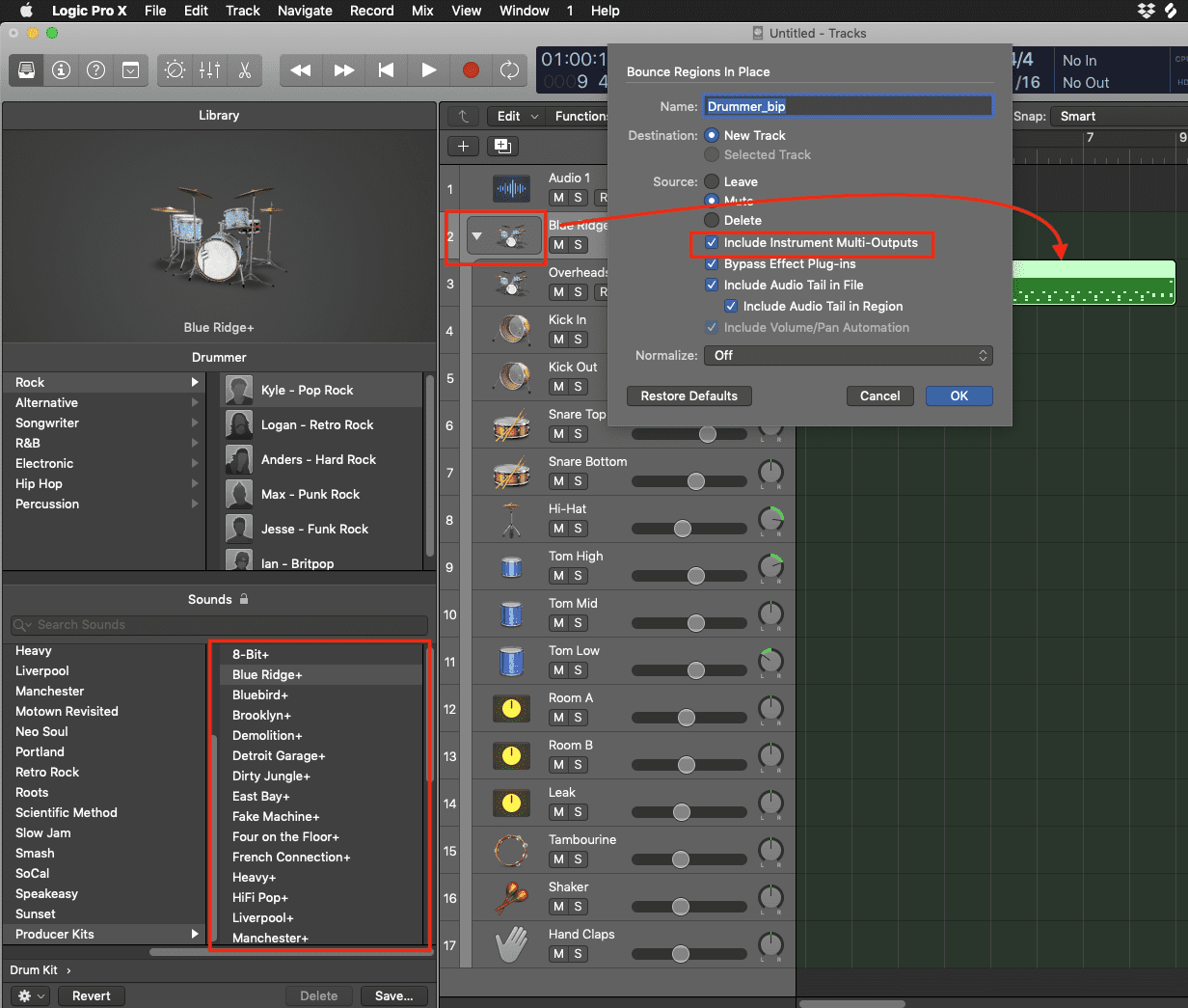The height and width of the screenshot is (1008, 1188).
Task: Click the Revert button in Library
Action: click(92, 995)
